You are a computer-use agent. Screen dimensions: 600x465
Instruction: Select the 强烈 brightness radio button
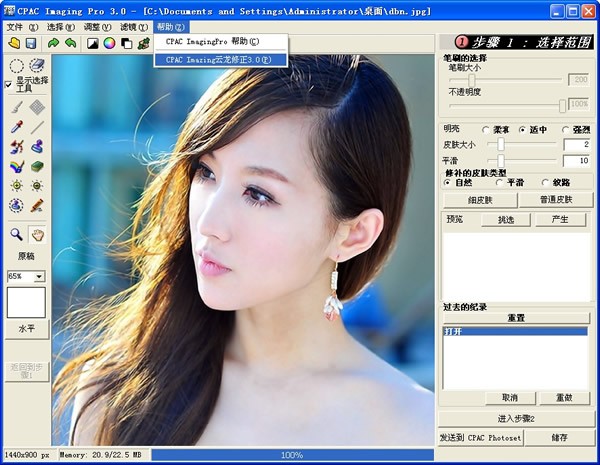[x=565, y=130]
